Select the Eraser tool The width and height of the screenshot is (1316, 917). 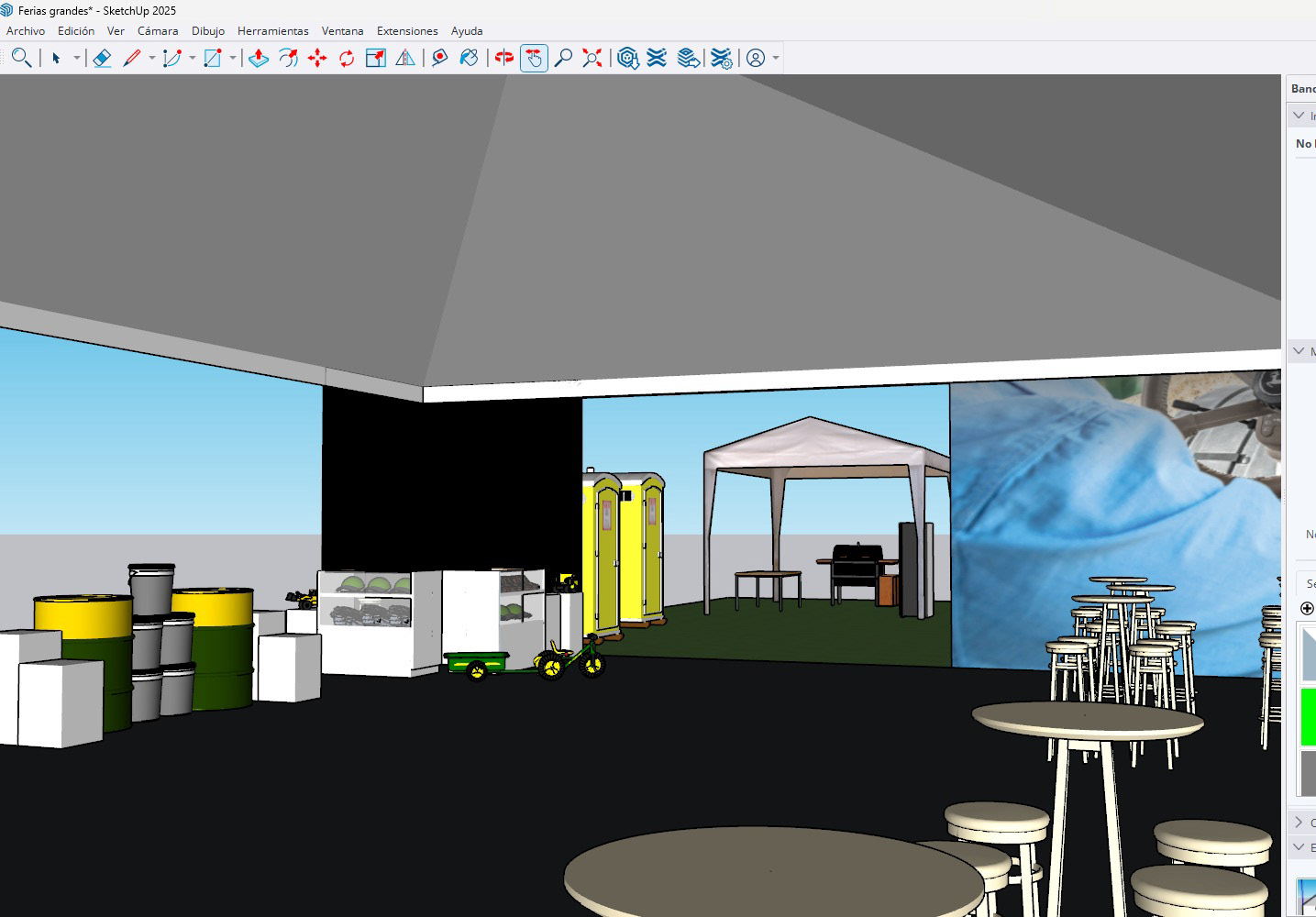click(x=102, y=58)
